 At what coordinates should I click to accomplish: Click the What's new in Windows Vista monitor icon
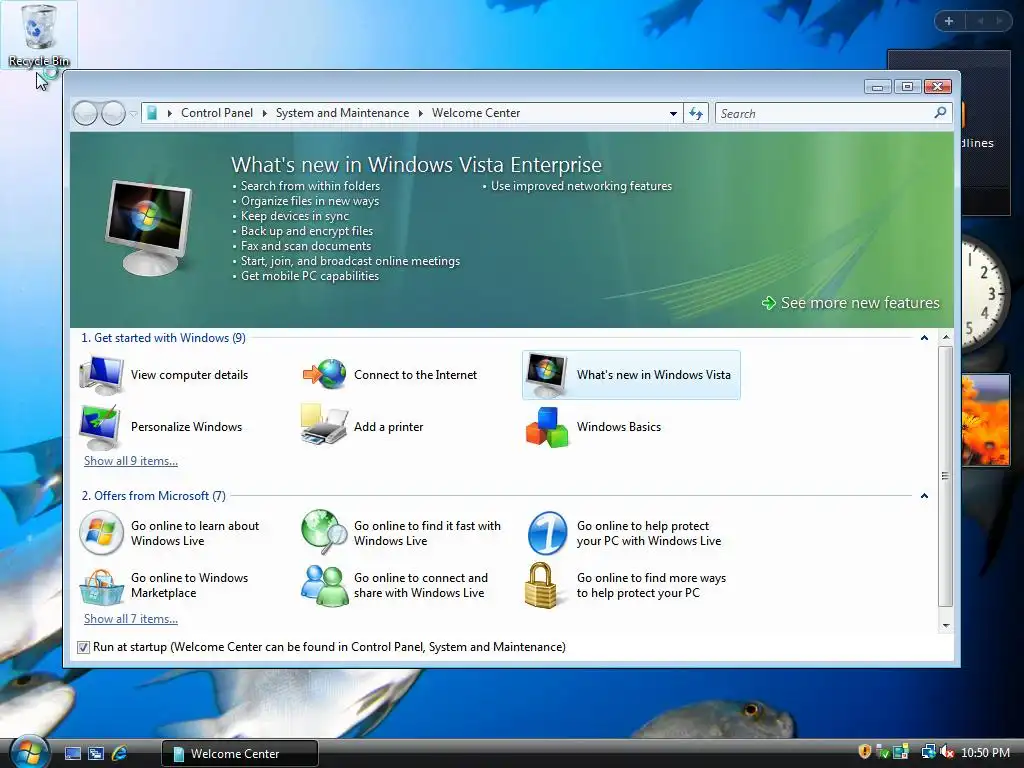(547, 375)
